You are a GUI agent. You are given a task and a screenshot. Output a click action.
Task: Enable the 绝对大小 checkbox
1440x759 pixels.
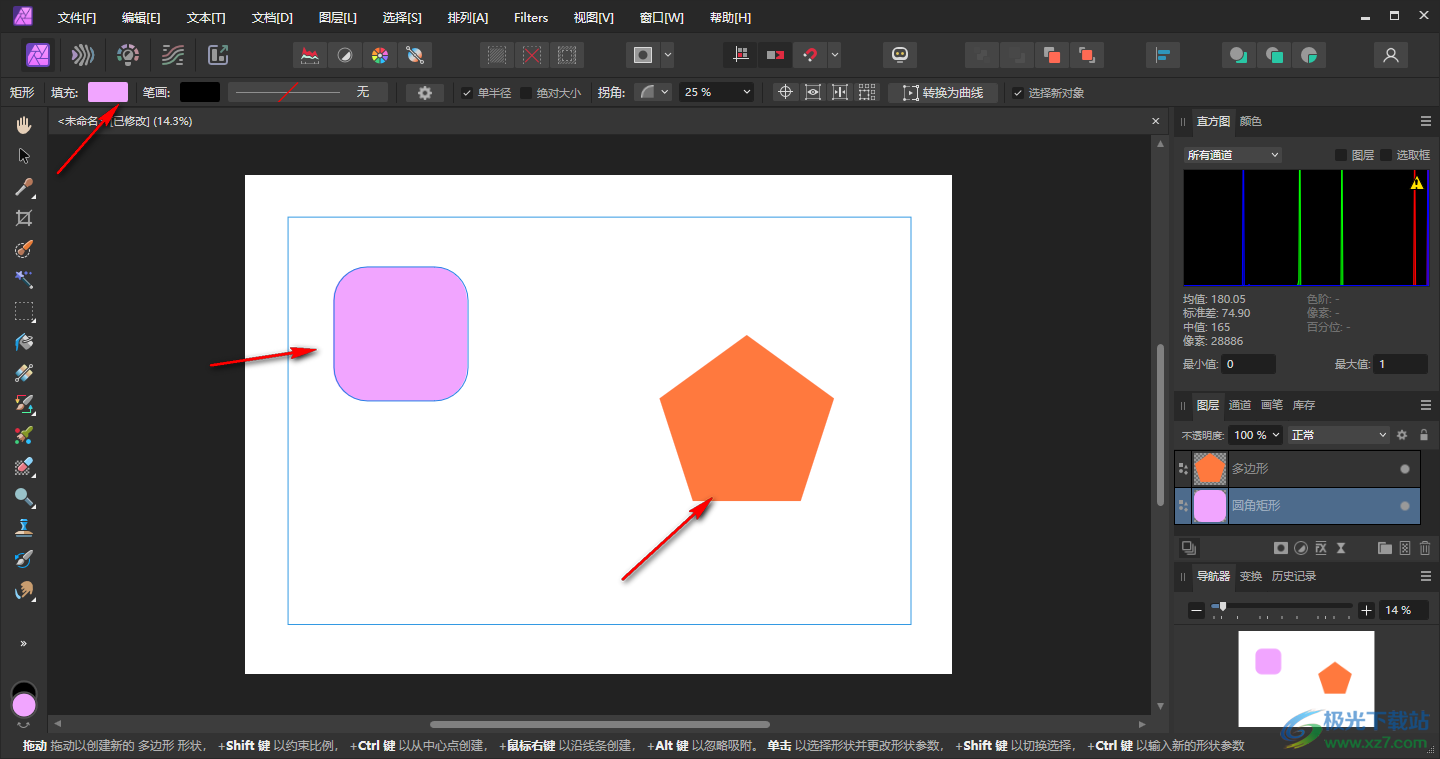(526, 93)
